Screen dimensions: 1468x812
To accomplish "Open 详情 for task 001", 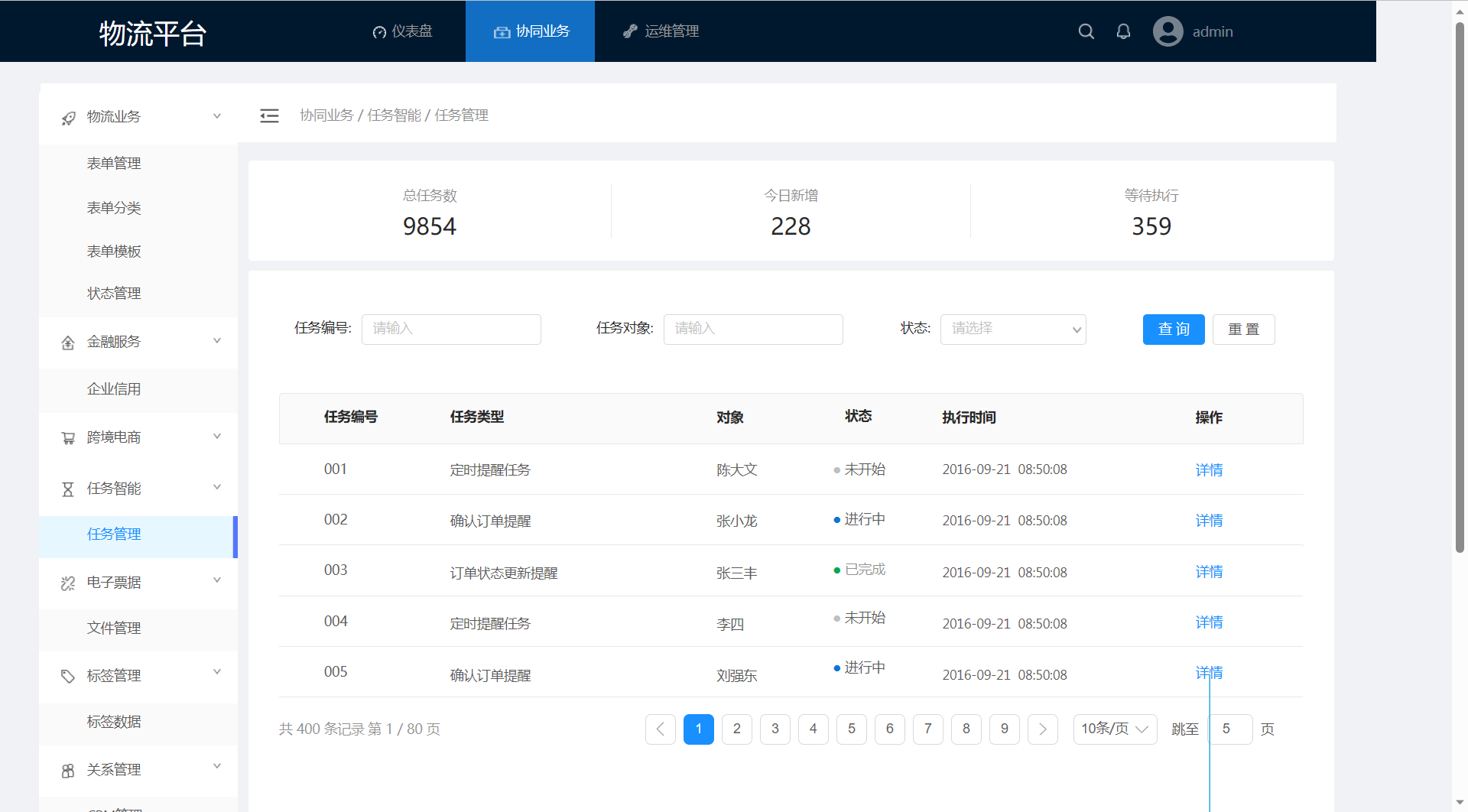I will pos(1209,470).
